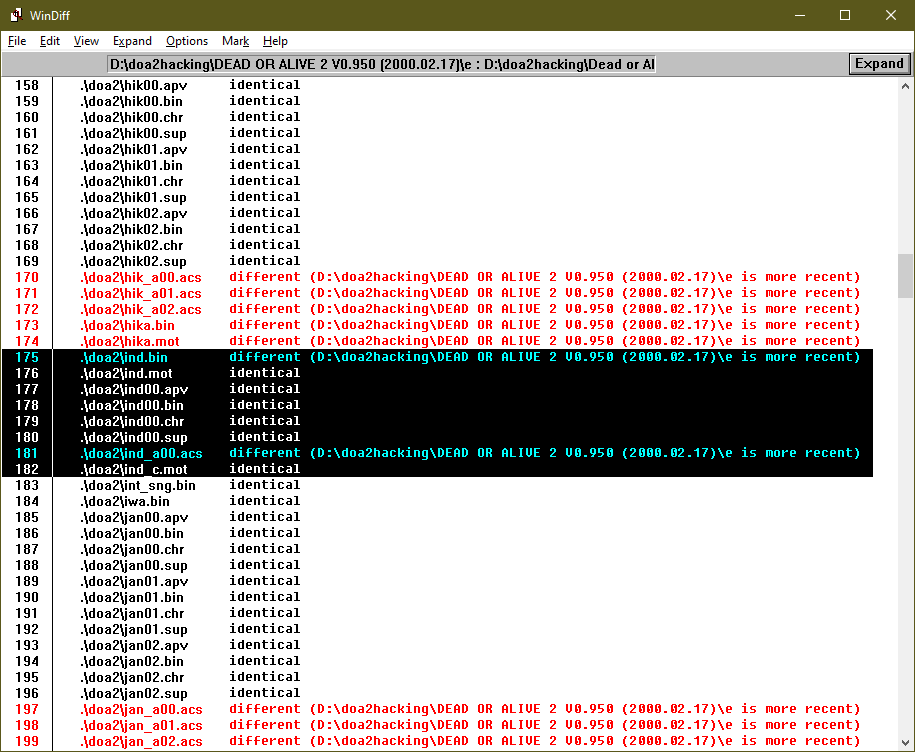
Task: Click the WinDiff title bar icon
Action: (x=16, y=15)
